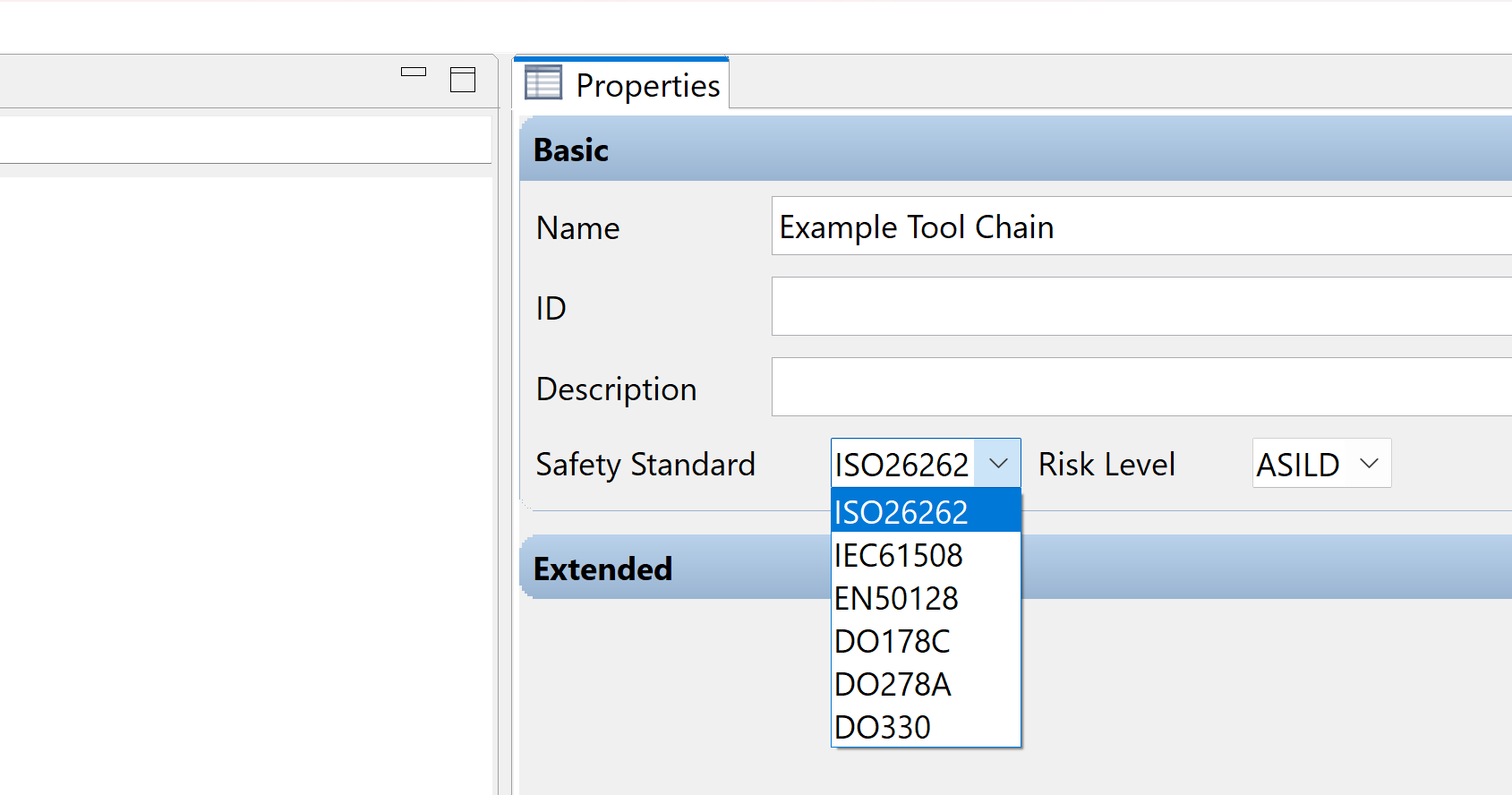1512x795 pixels.
Task: Collapse the Basic section header
Action: click(x=571, y=150)
